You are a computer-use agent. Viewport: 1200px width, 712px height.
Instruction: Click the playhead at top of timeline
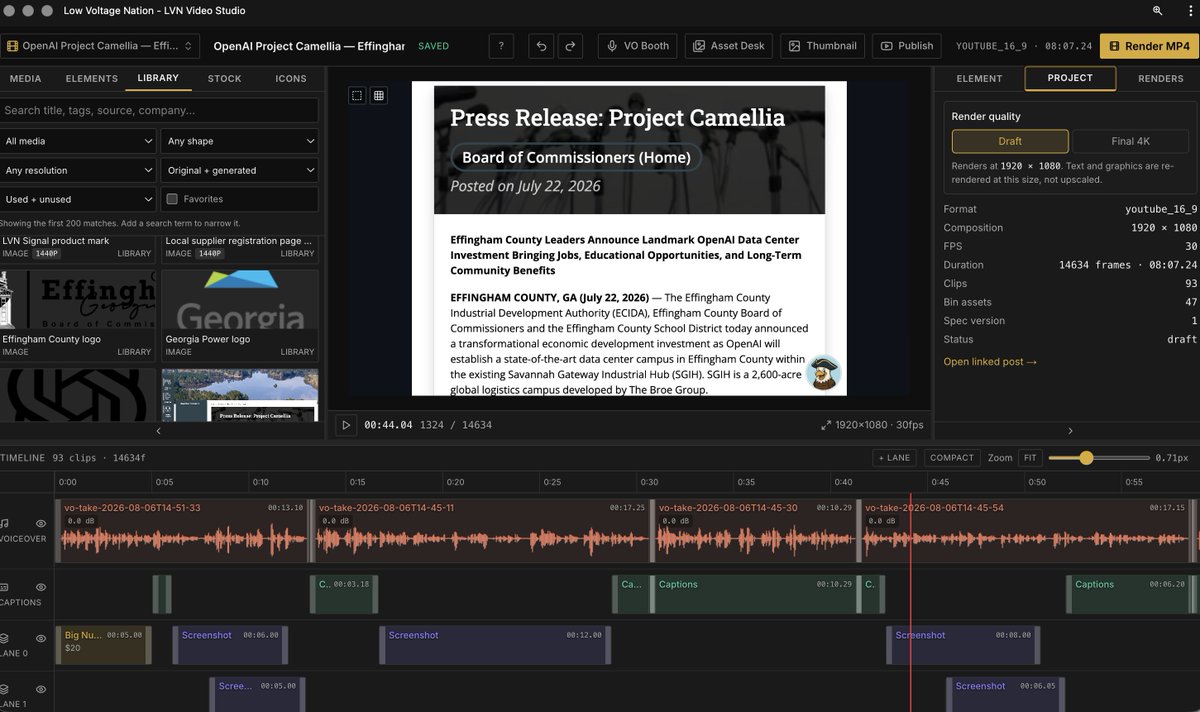click(x=910, y=496)
